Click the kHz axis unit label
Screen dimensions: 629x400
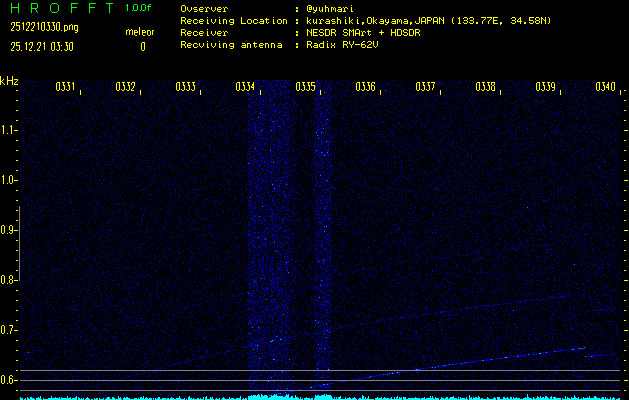[9, 81]
